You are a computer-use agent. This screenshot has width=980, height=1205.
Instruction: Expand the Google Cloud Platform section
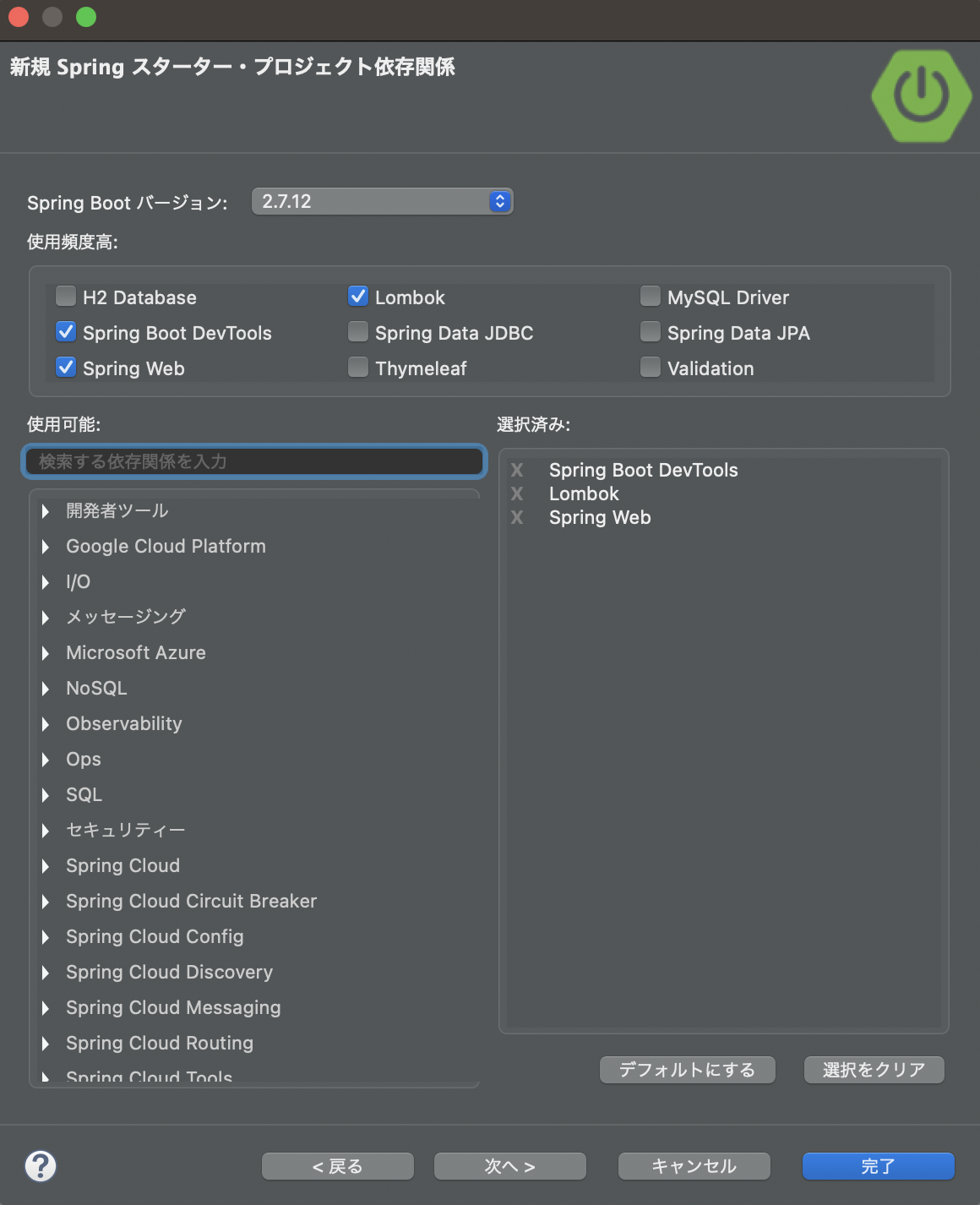point(46,546)
